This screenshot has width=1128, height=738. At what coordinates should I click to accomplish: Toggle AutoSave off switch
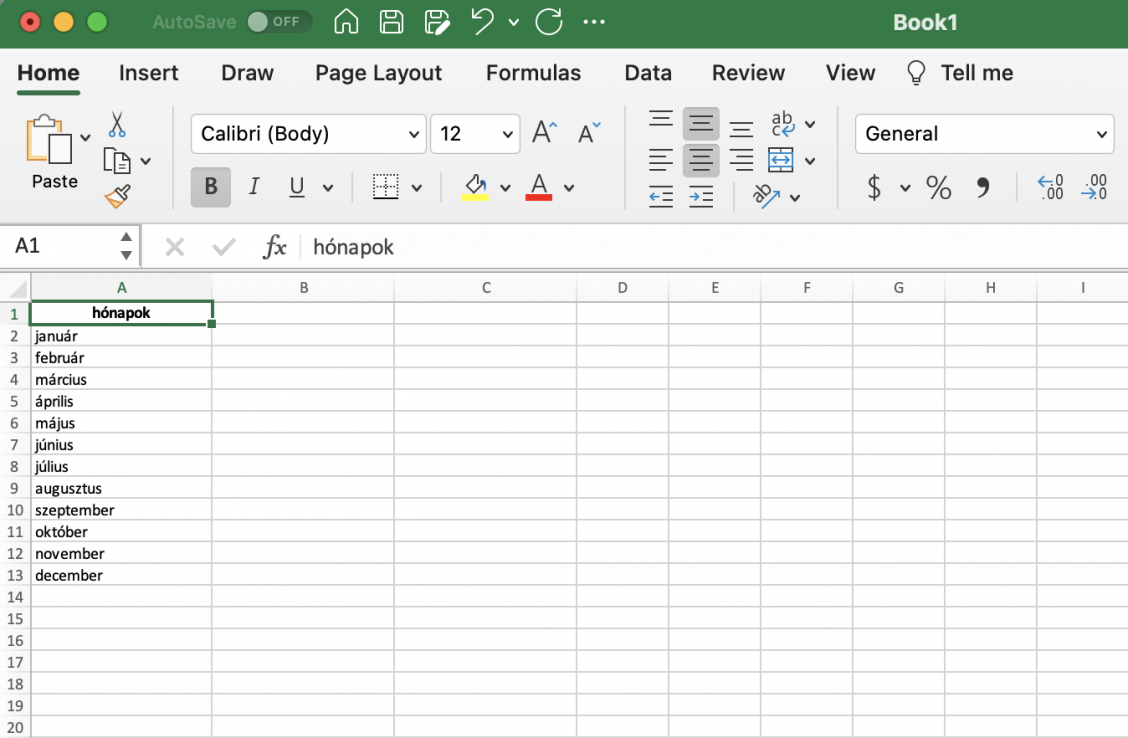pos(279,21)
